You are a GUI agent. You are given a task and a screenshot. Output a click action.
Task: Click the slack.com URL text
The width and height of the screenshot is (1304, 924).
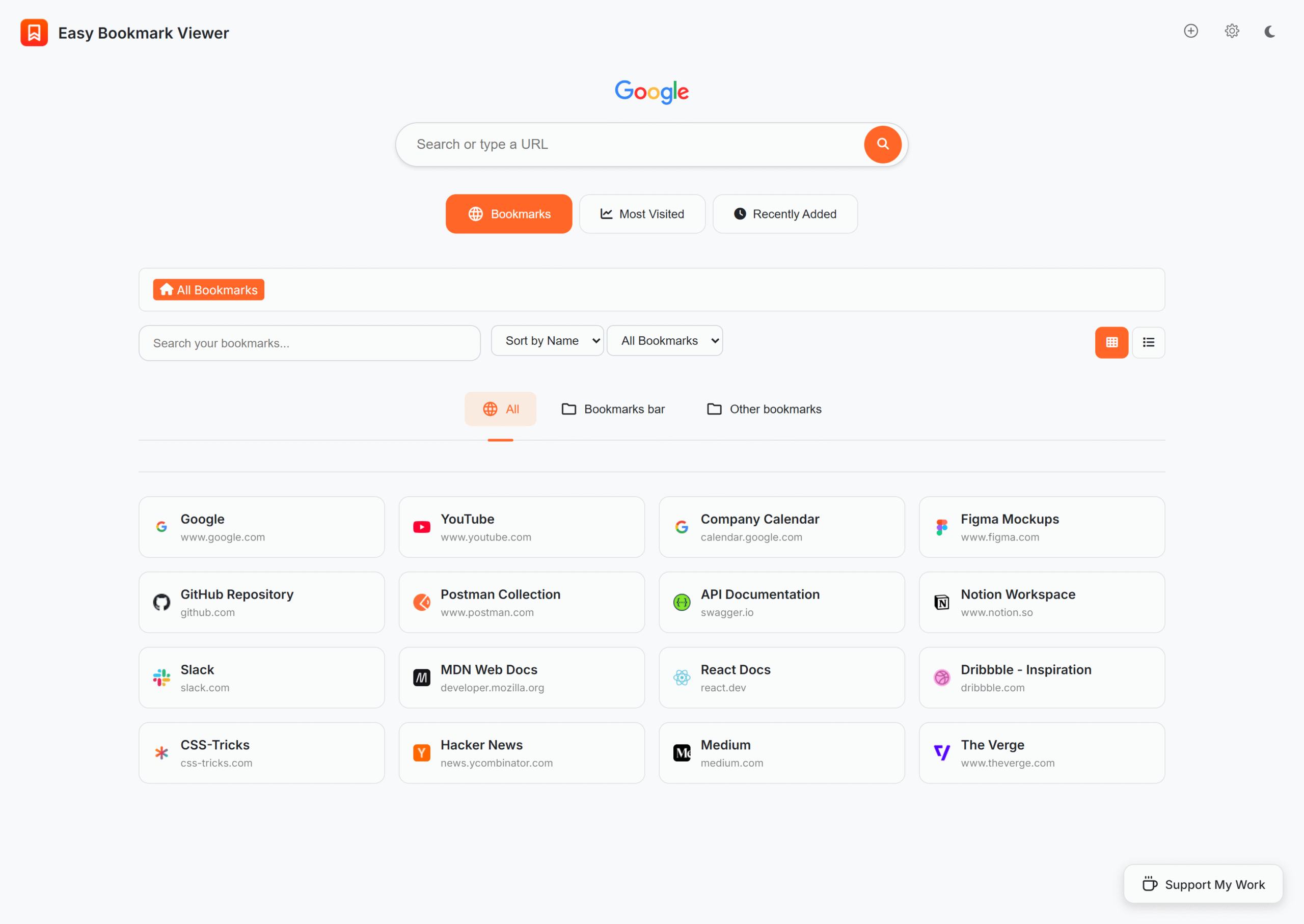(205, 687)
